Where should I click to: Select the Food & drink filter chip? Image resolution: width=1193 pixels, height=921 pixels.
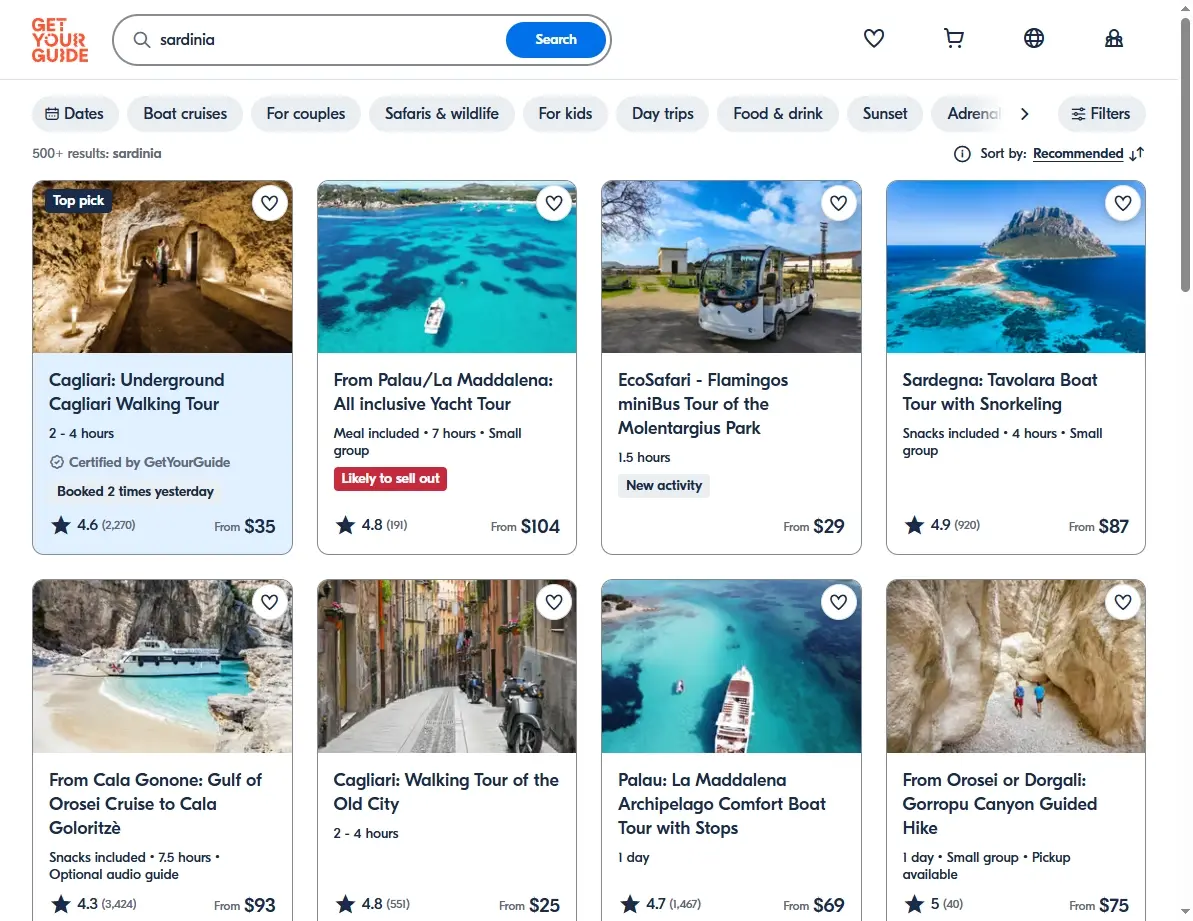click(778, 113)
